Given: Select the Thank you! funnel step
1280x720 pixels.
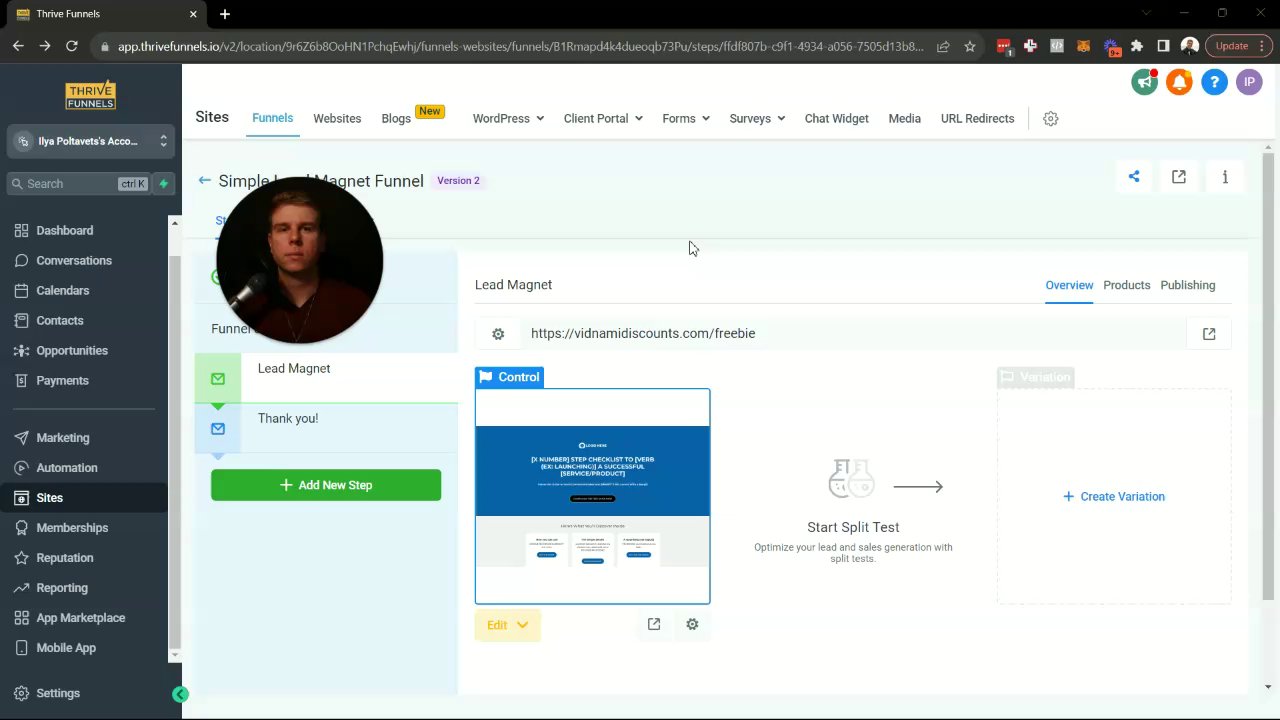Looking at the screenshot, I should pos(326,428).
